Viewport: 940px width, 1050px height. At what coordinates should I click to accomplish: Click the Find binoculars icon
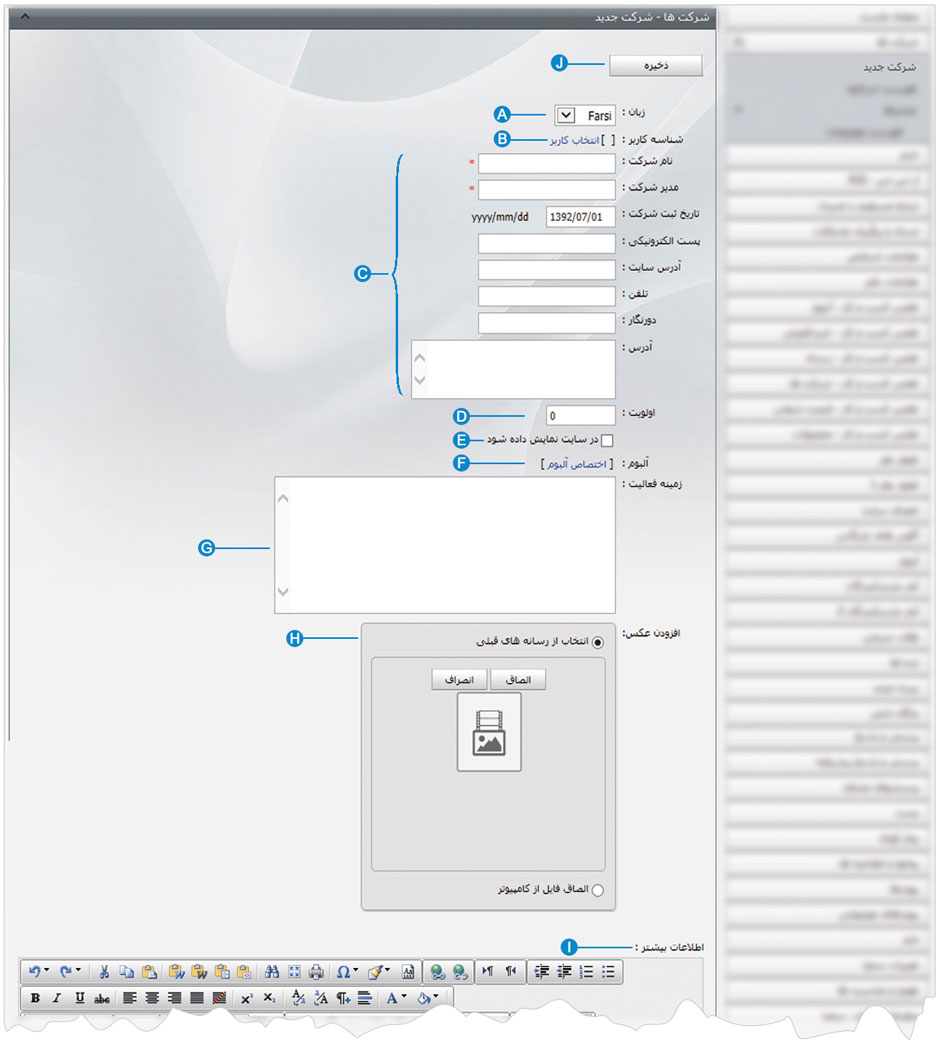coord(272,971)
